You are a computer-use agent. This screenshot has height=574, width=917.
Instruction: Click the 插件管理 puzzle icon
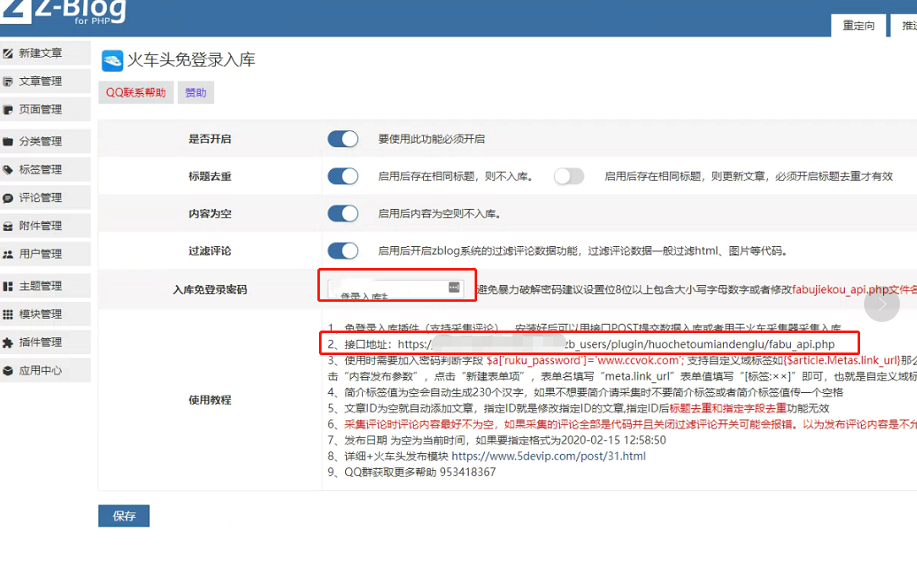coord(8,342)
